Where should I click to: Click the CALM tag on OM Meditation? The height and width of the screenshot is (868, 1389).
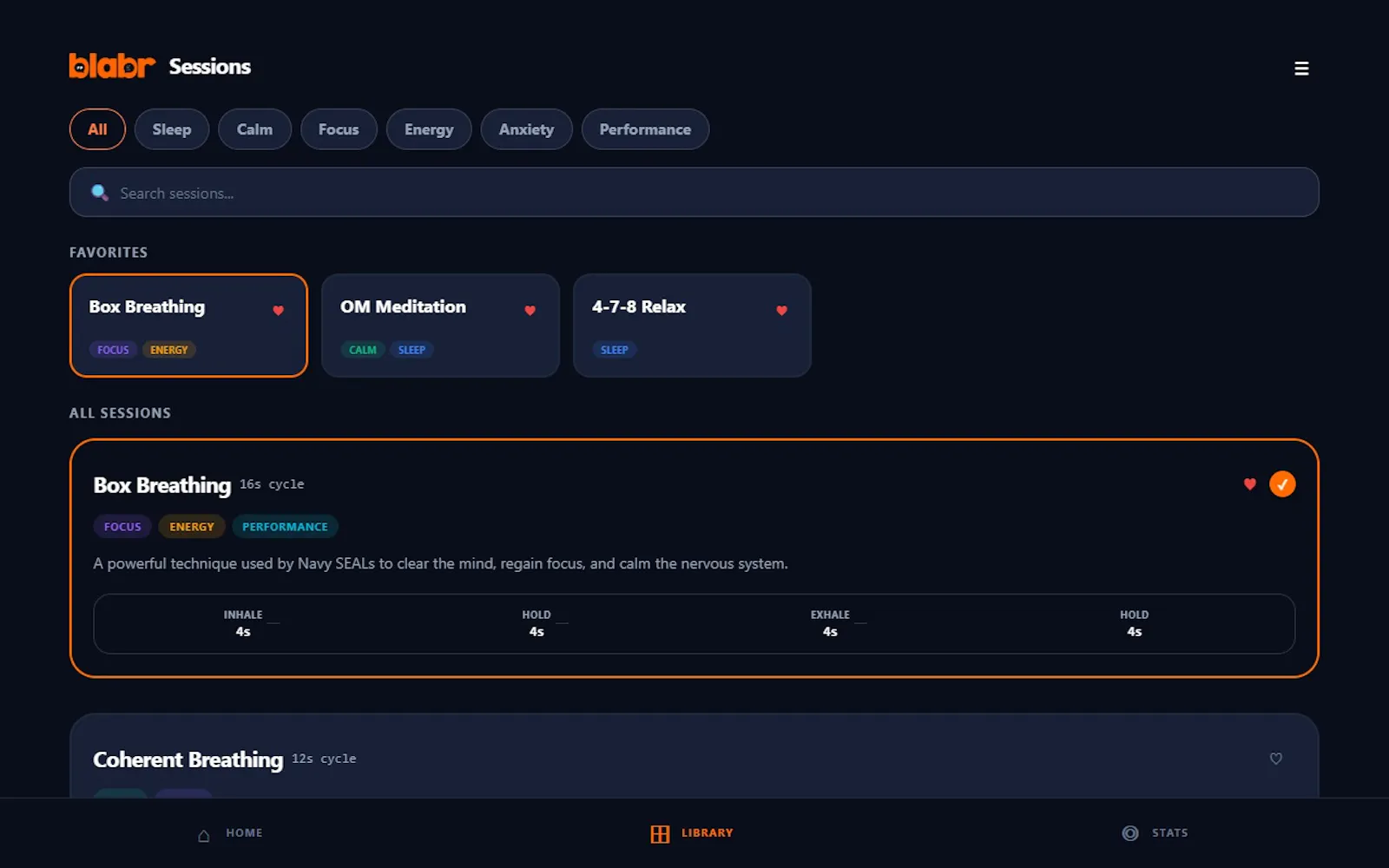[363, 350]
